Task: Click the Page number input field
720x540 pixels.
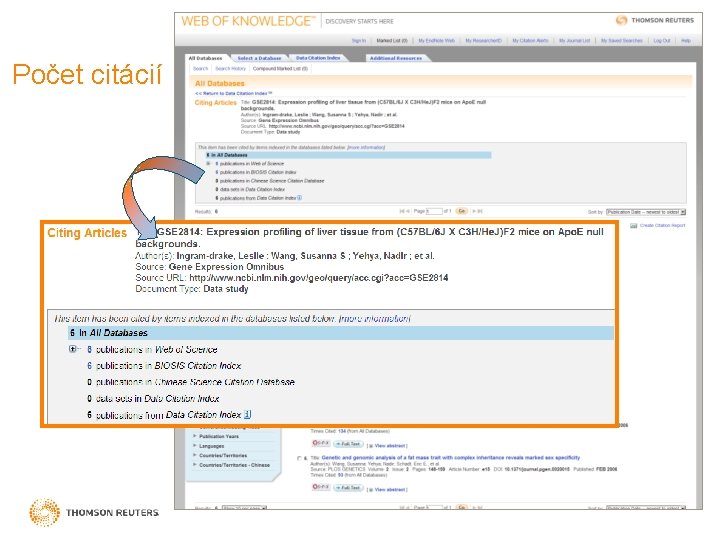Action: click(x=434, y=211)
